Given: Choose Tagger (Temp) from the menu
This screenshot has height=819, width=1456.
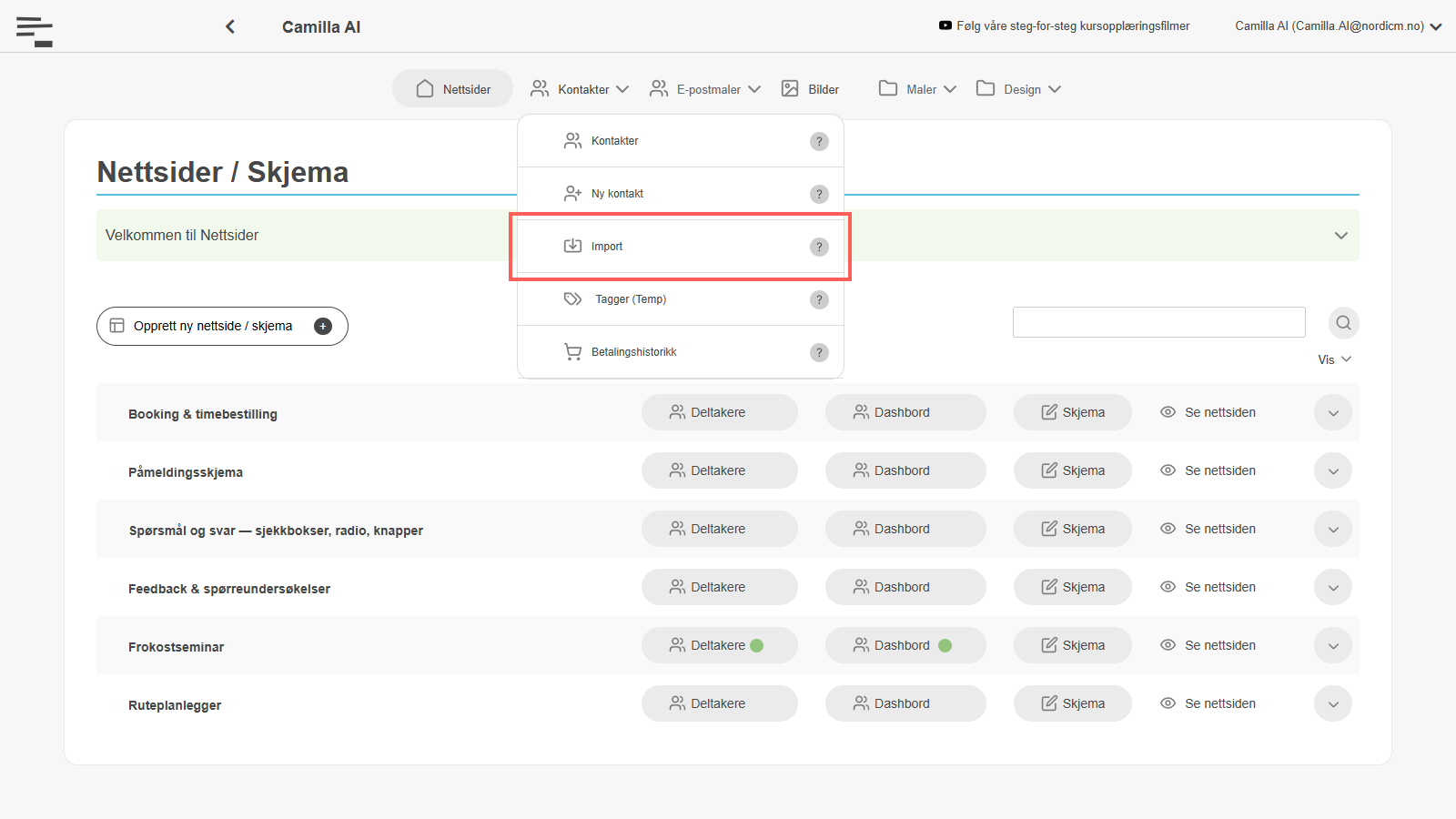Looking at the screenshot, I should click(681, 299).
